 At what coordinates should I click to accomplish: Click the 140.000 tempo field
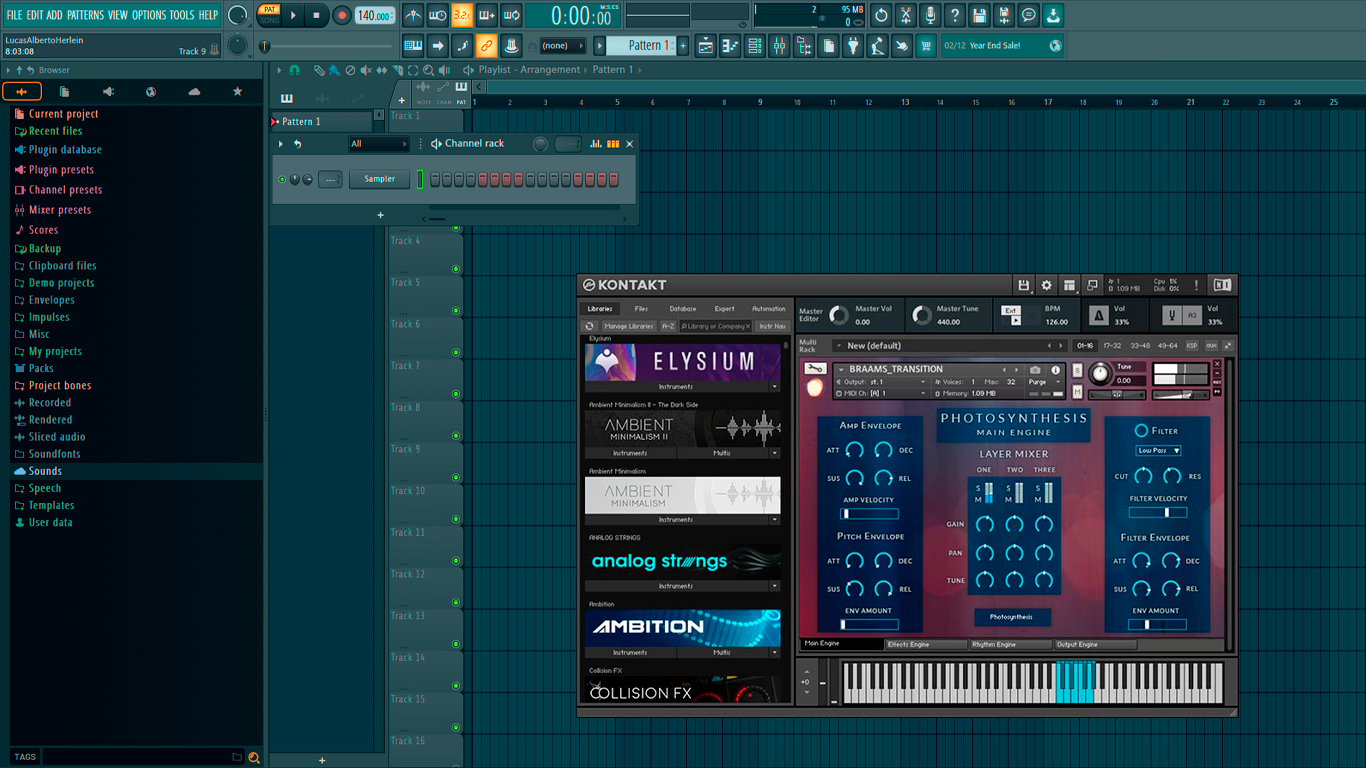point(375,15)
